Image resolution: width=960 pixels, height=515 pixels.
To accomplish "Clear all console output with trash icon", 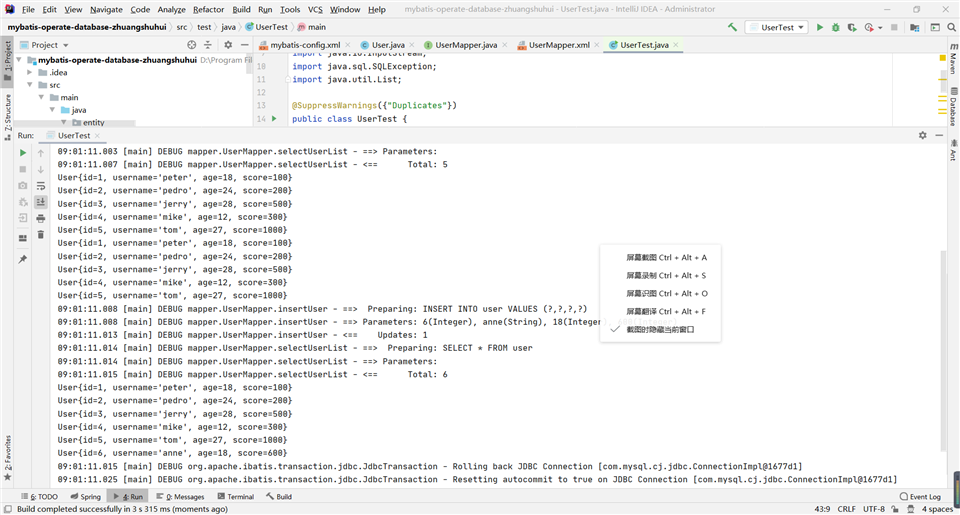I will point(41,235).
